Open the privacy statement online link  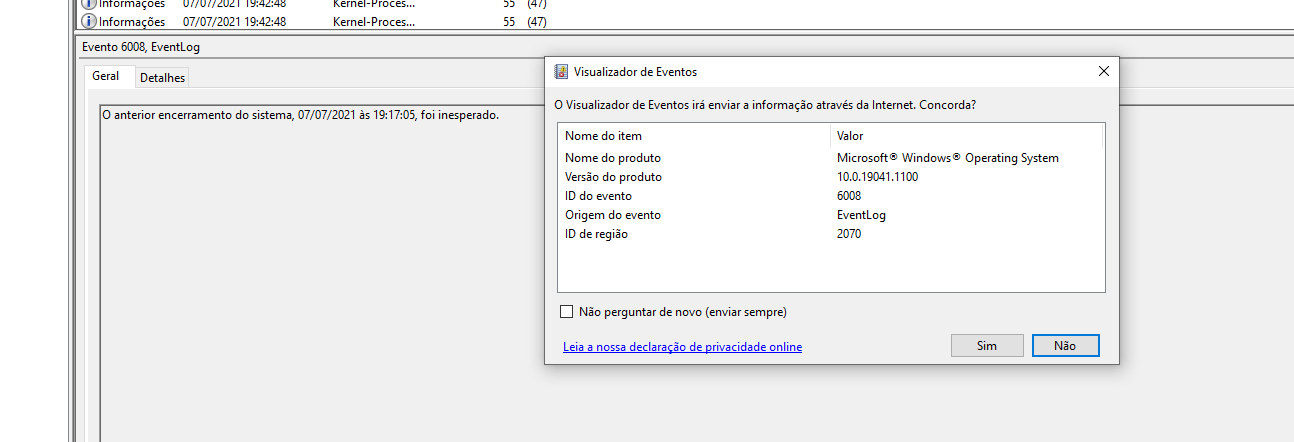682,347
